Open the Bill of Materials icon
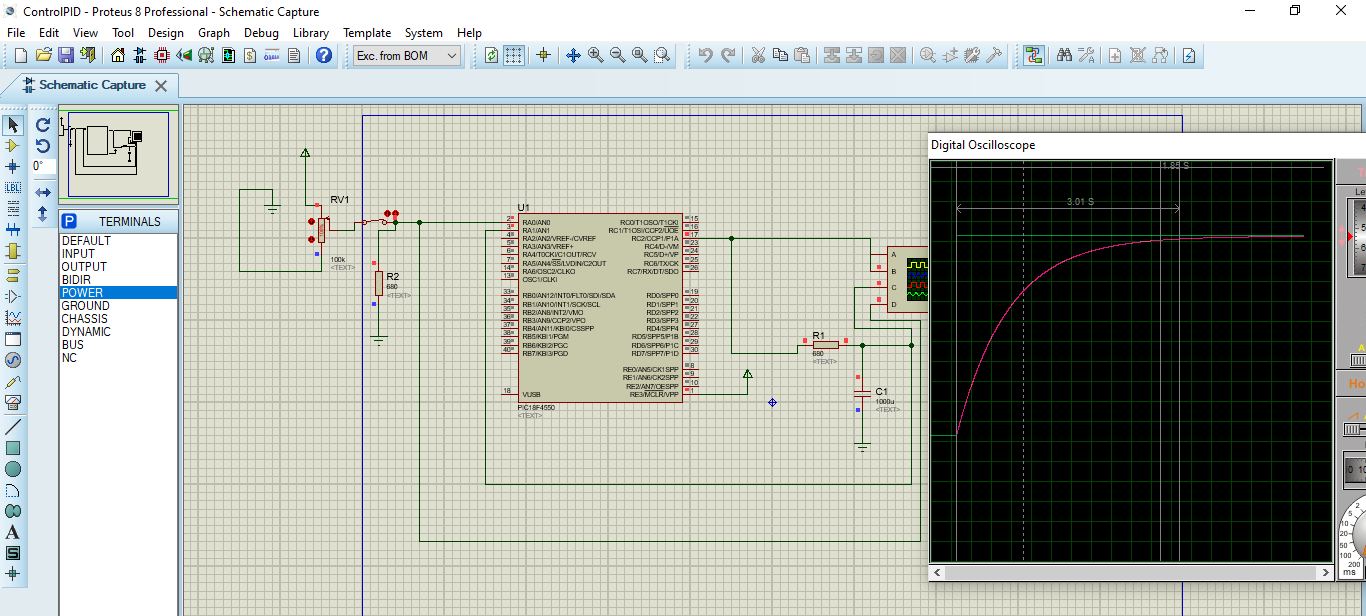The image size is (1366, 616). 250,56
